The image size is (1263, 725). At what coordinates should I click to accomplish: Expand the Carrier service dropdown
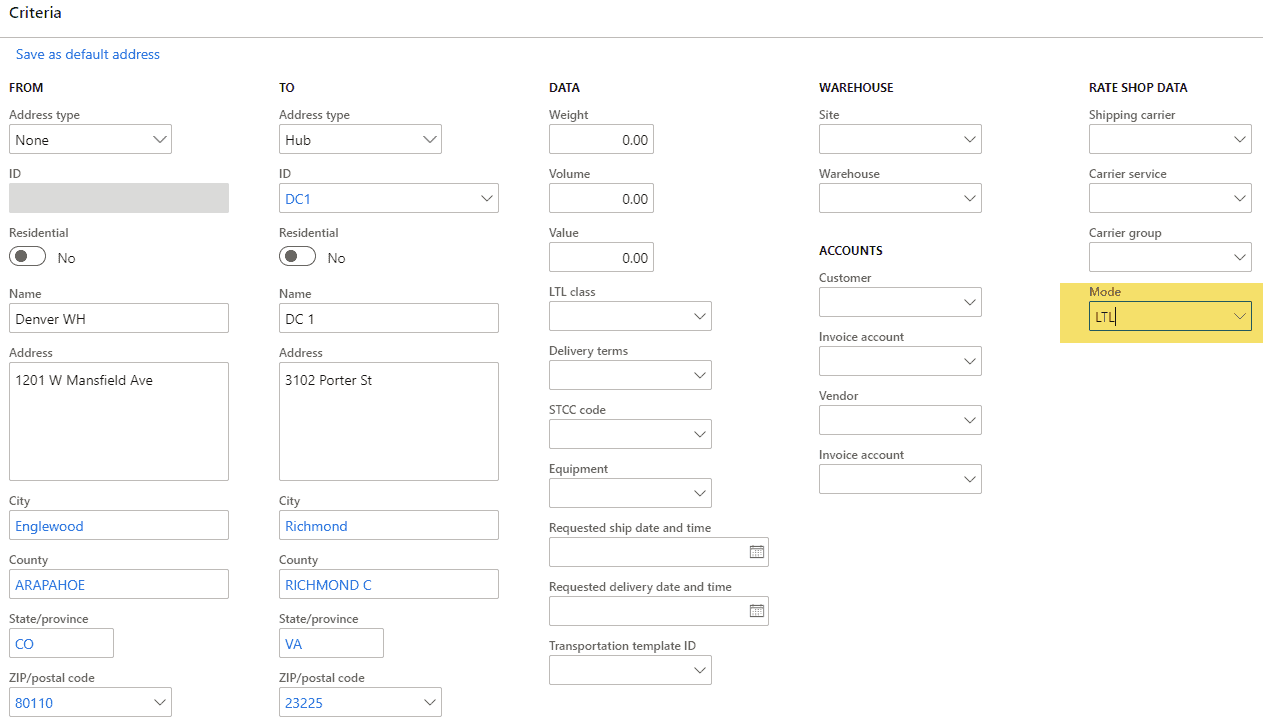point(1240,199)
